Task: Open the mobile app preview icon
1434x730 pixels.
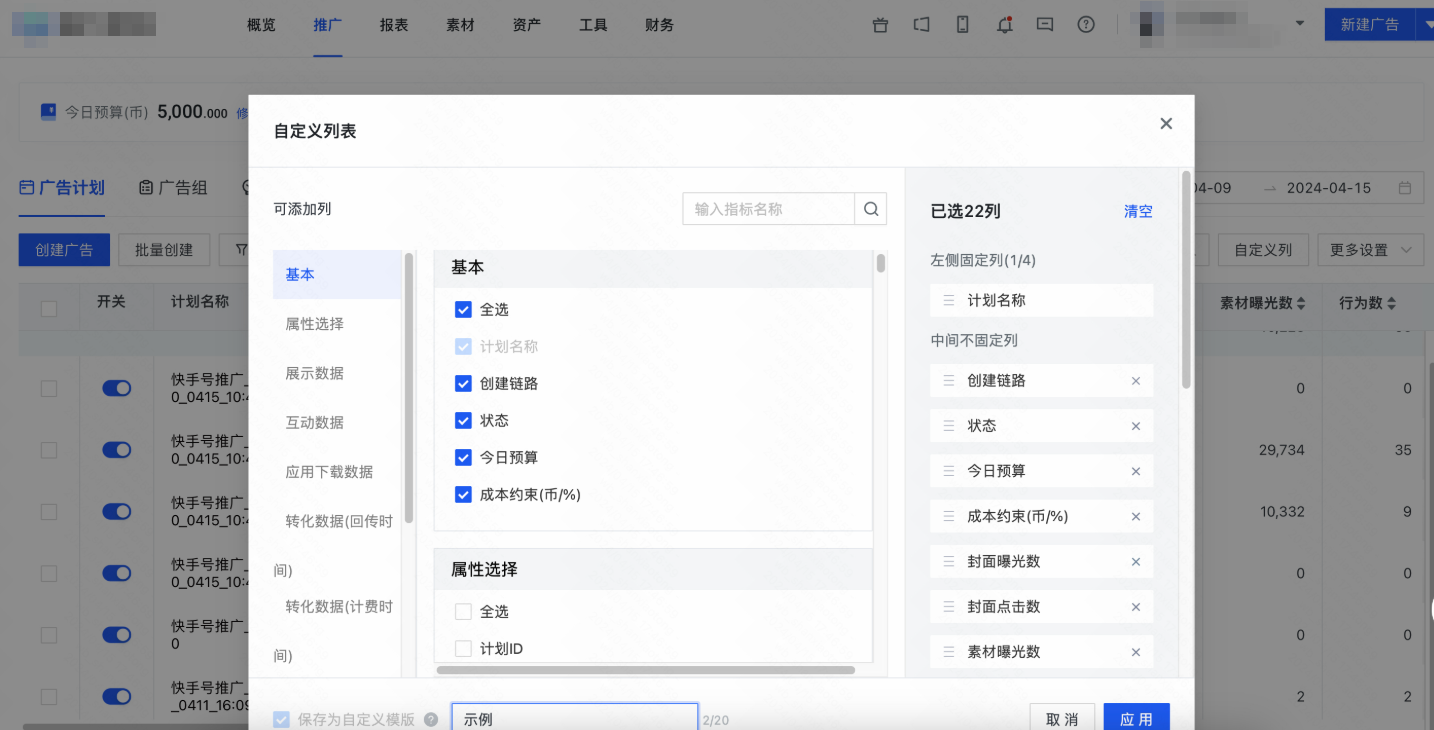Action: [962, 25]
